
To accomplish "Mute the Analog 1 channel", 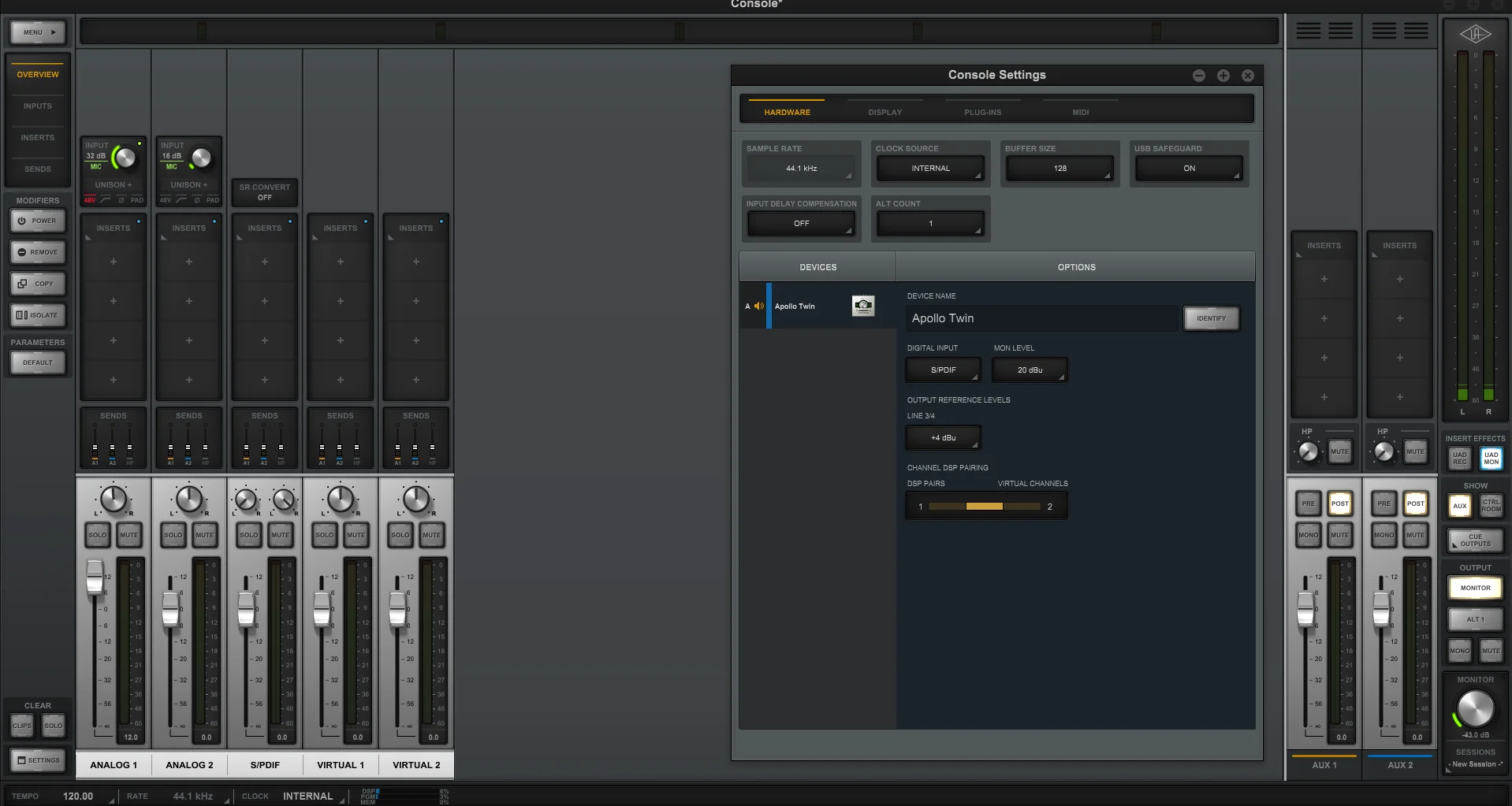I will point(129,535).
